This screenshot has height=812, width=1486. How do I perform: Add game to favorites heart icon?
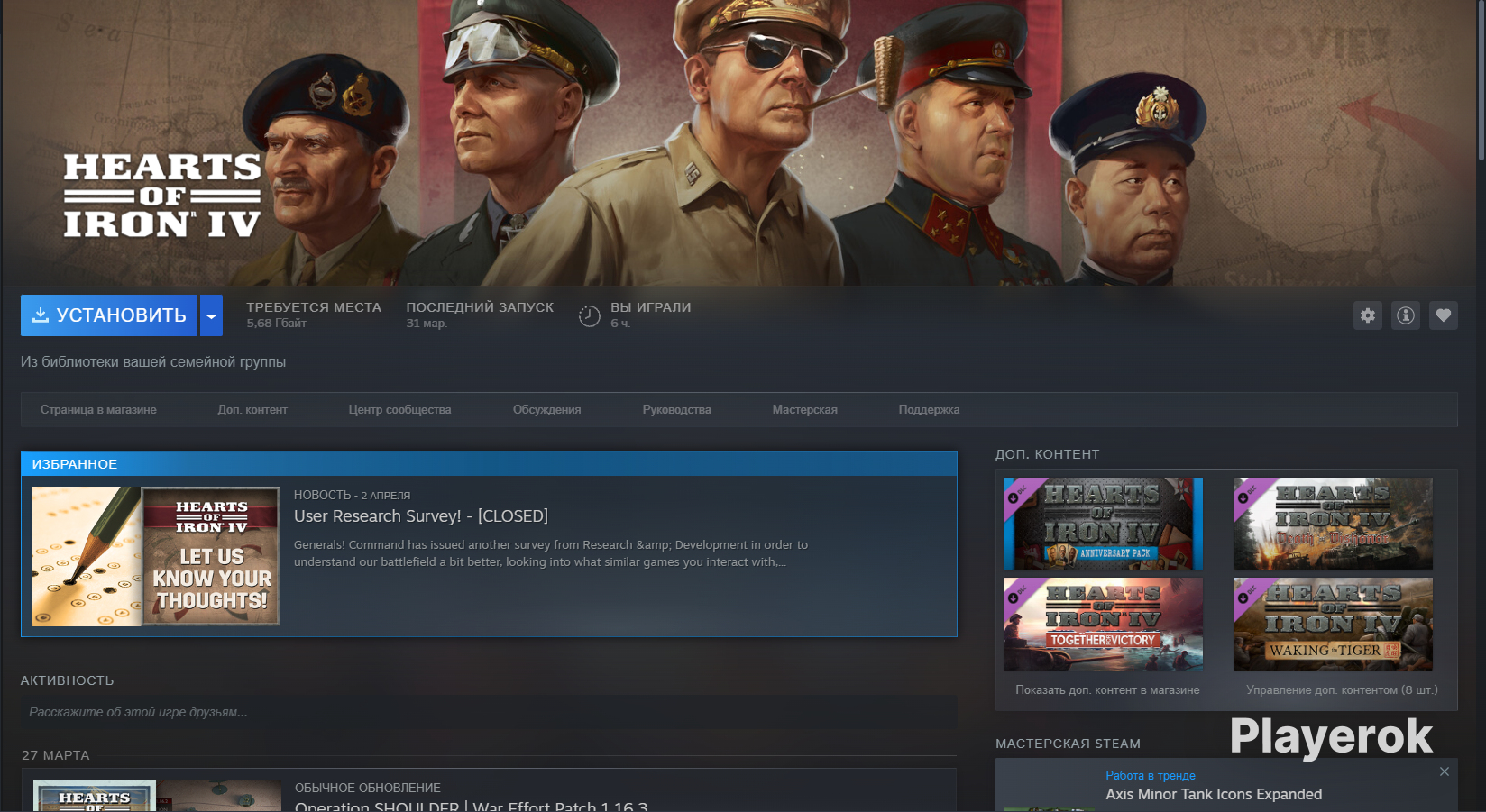pos(1444,315)
